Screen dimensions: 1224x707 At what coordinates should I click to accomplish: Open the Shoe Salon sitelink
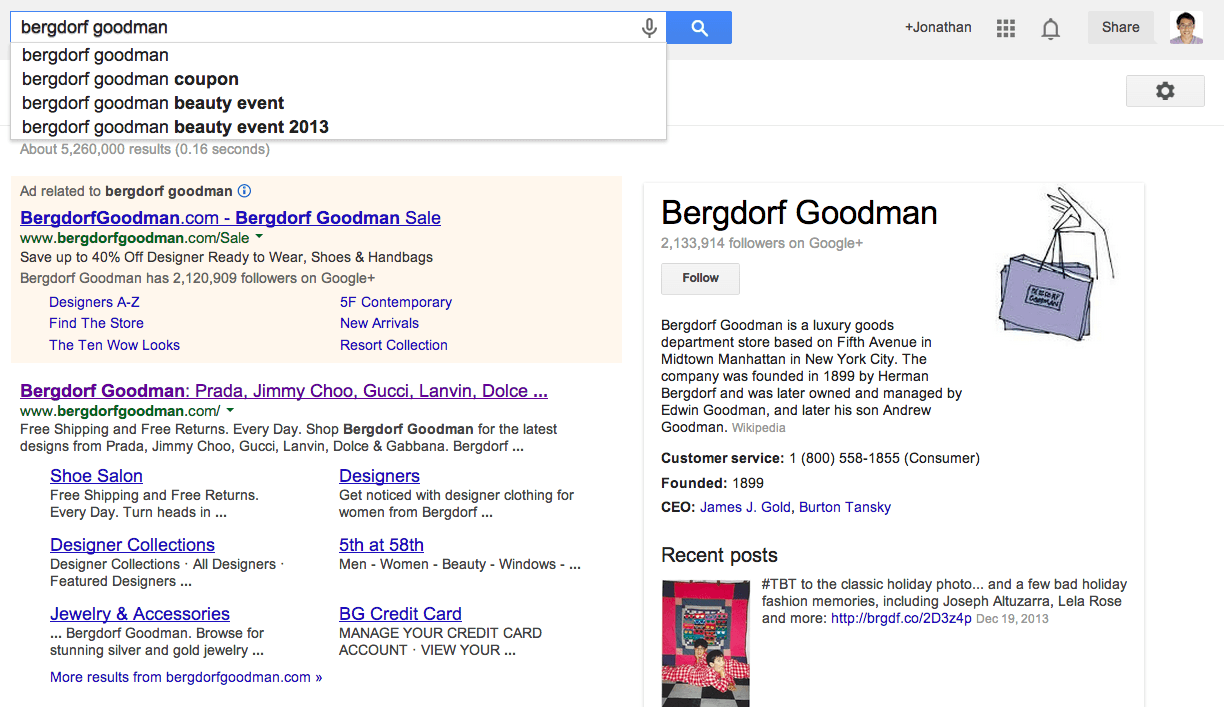[x=96, y=476]
